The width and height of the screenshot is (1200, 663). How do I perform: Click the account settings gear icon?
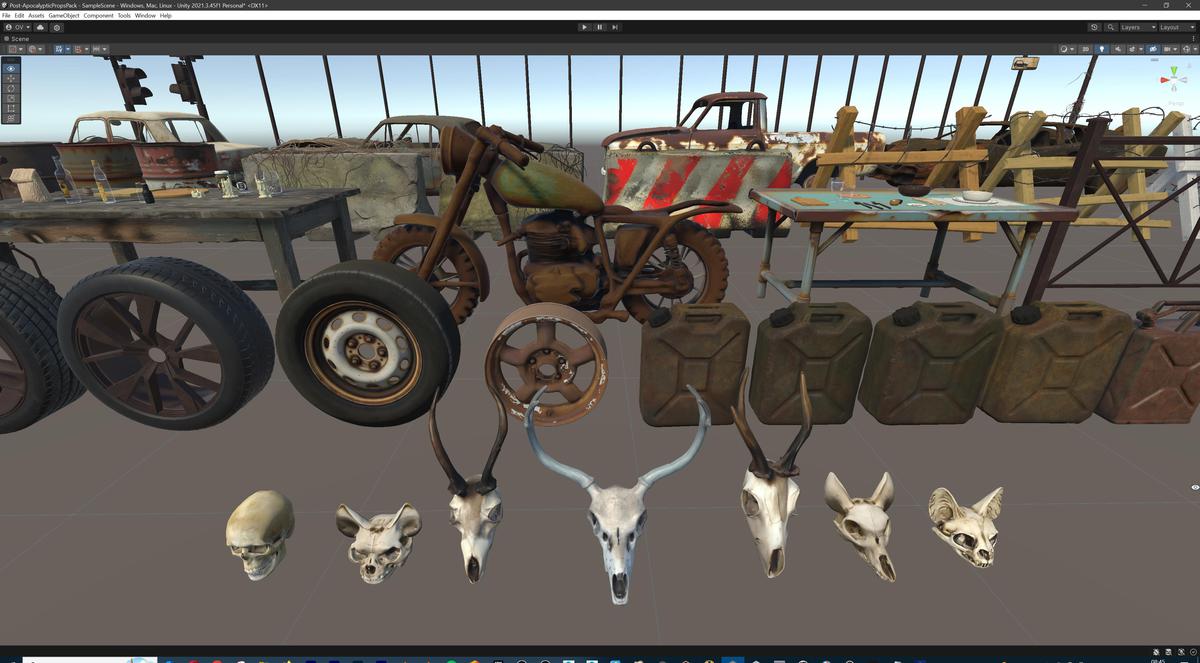pyautogui.click(x=57, y=27)
